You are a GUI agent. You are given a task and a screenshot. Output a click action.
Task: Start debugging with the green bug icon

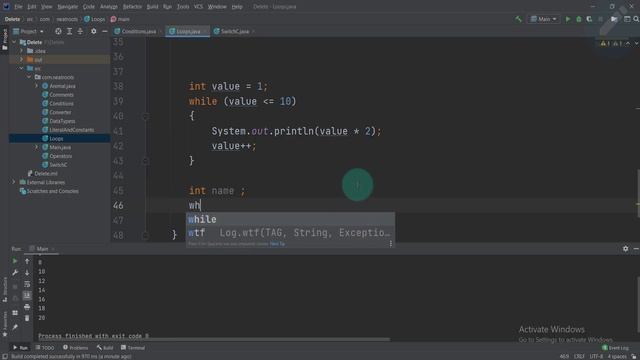click(578, 19)
